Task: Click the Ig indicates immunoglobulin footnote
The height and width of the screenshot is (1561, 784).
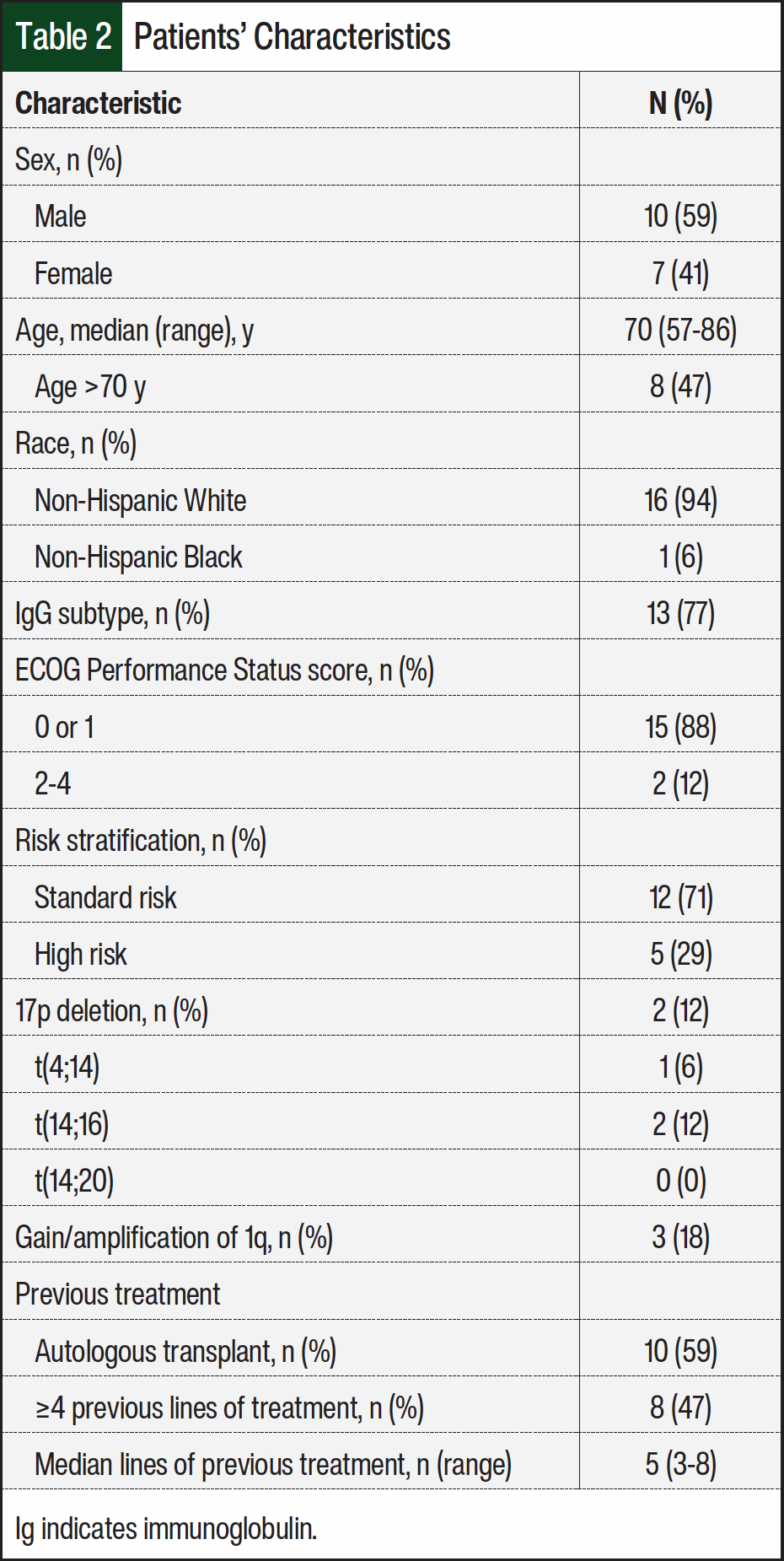Action: 166,1528
